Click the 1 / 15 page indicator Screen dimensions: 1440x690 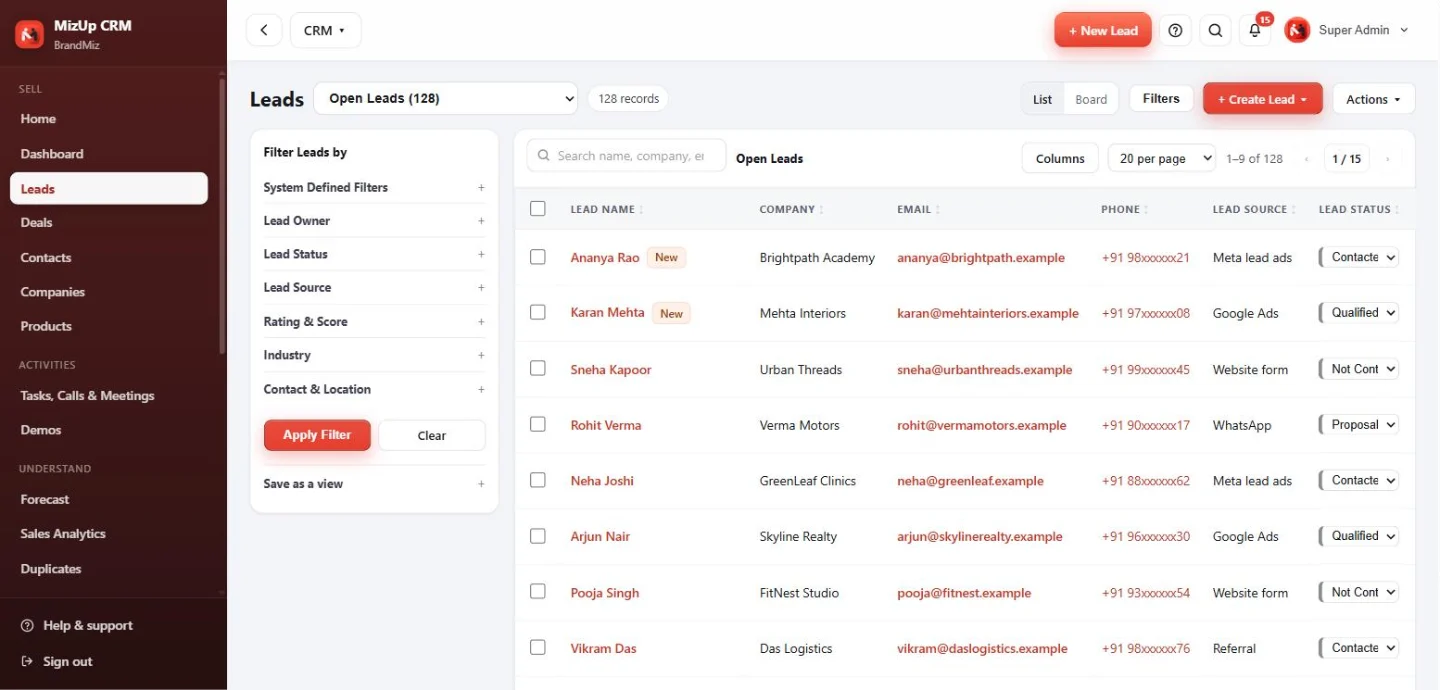point(1348,159)
